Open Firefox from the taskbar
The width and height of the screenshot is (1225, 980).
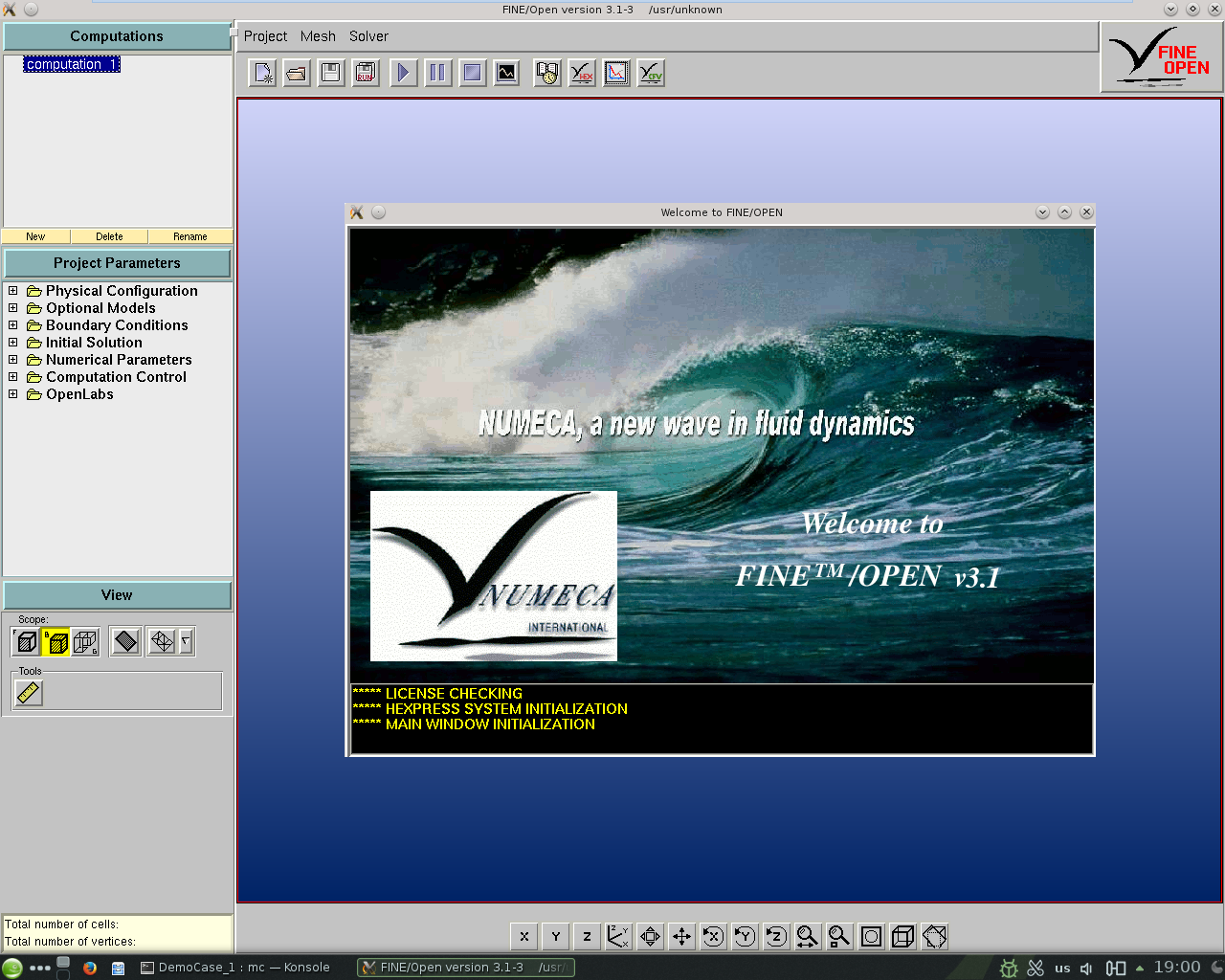click(90, 968)
